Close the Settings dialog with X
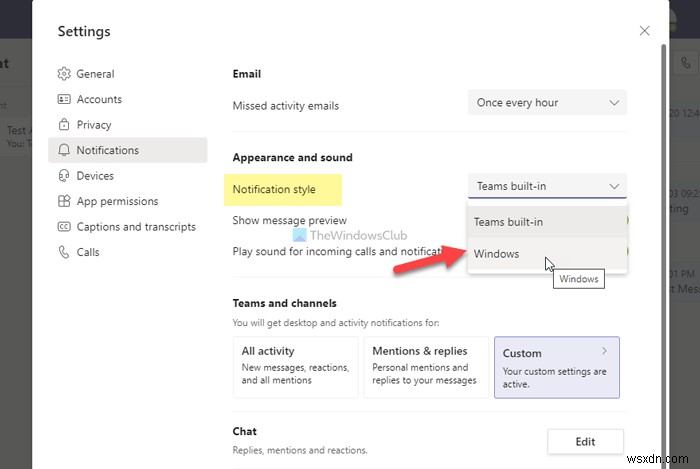Screen dimensions: 700x469 pos(644,31)
